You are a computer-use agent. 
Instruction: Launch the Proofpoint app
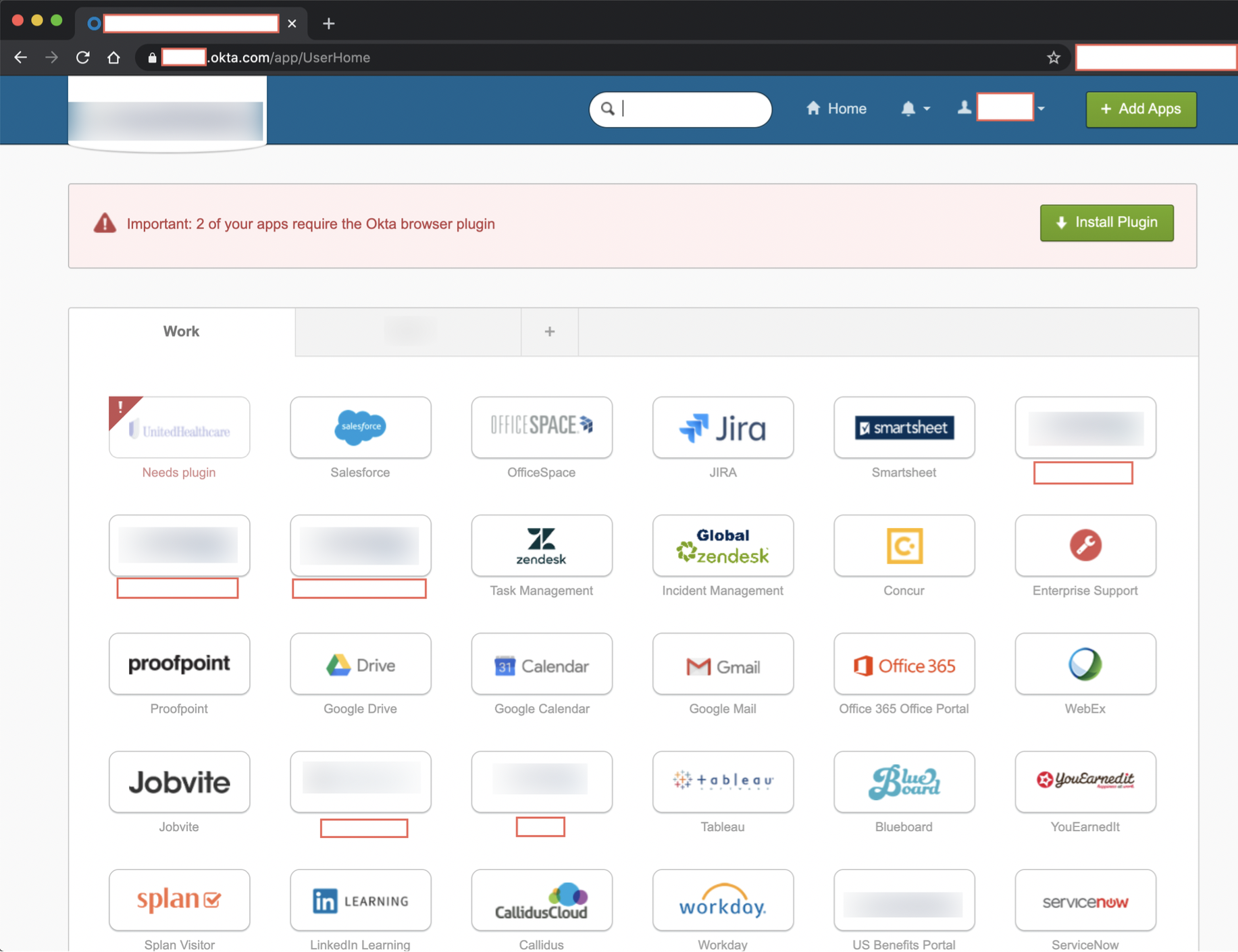pos(179,664)
